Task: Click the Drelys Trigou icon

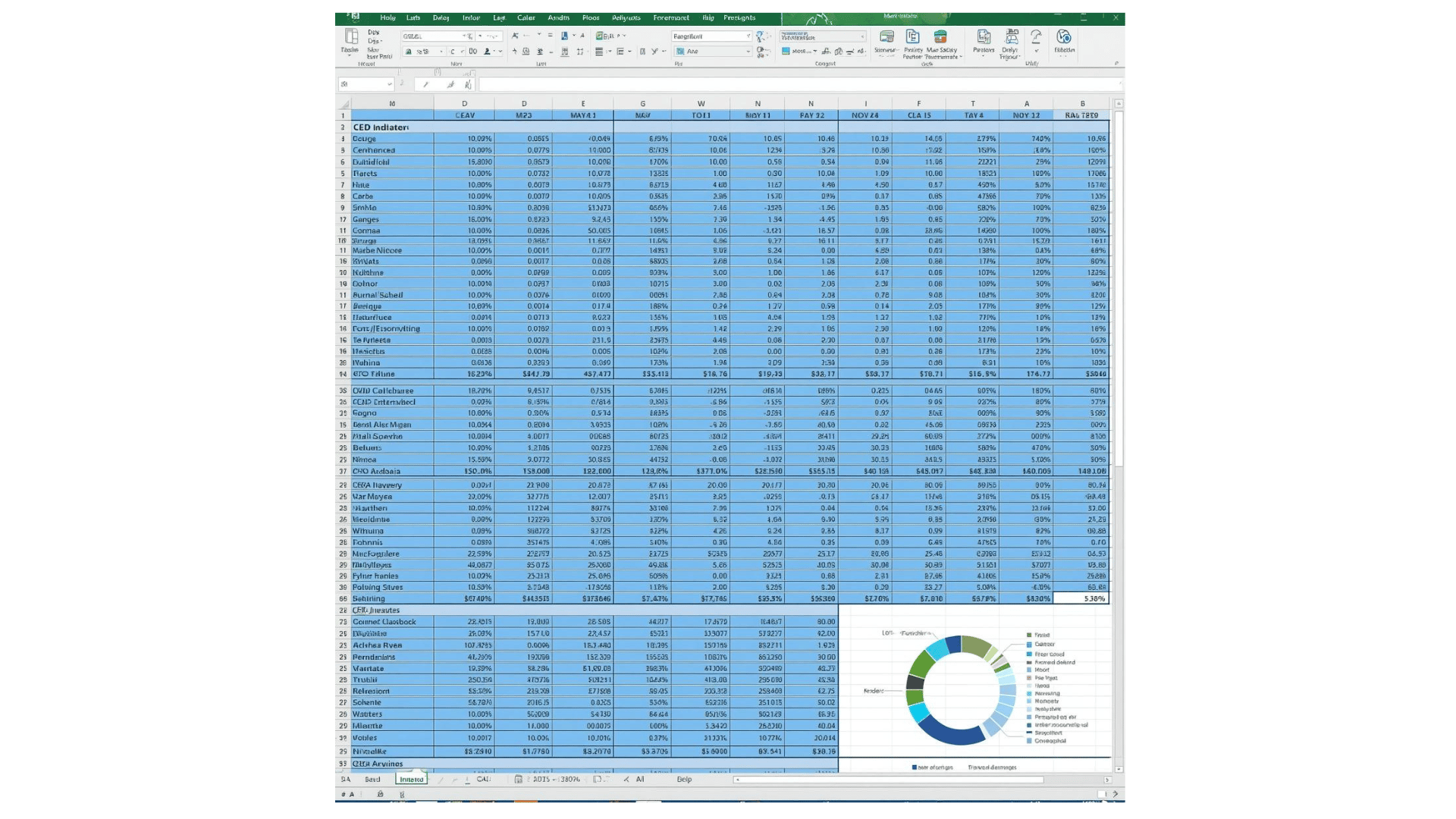Action: 1011,38
